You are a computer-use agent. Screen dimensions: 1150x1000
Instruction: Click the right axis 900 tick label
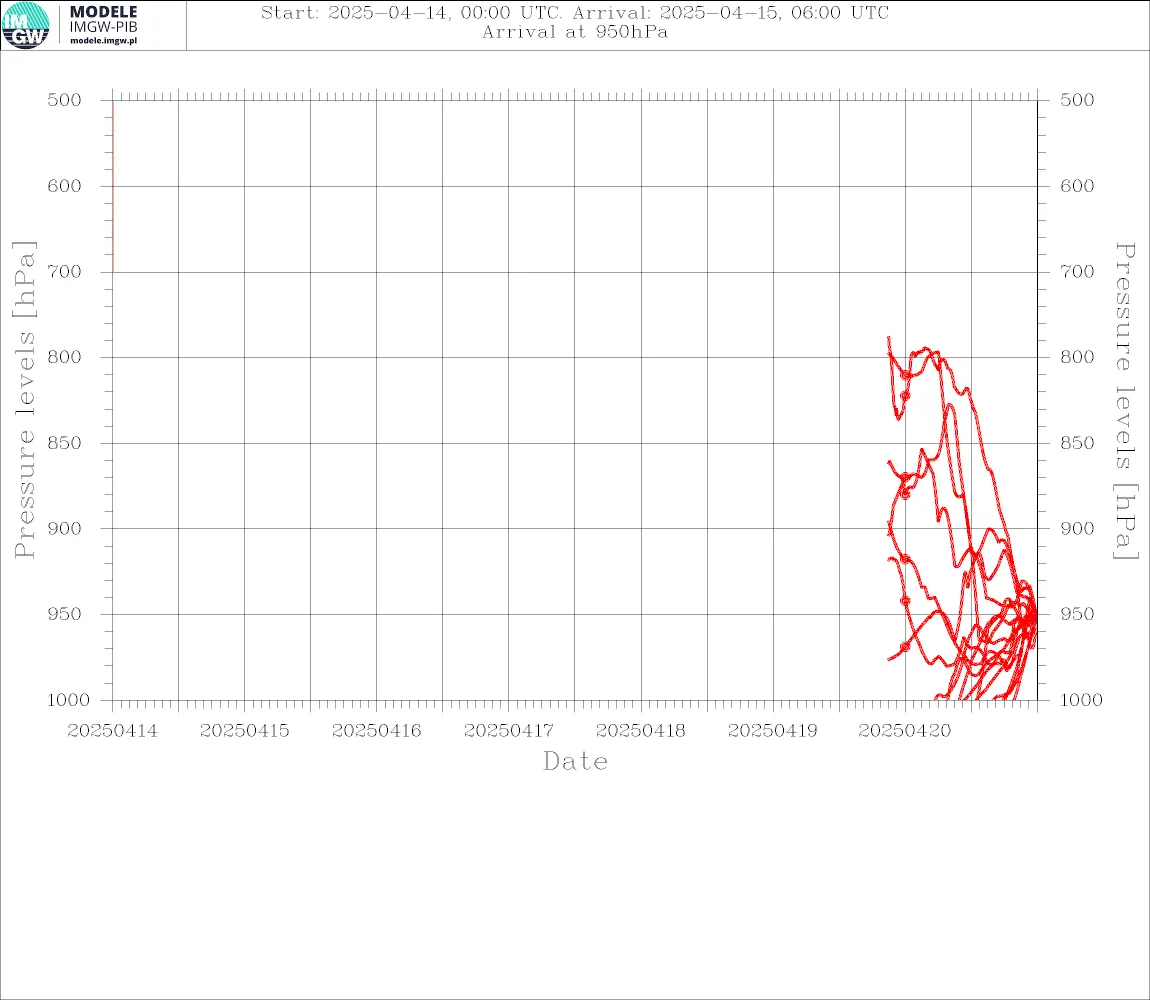pyautogui.click(x=1077, y=528)
